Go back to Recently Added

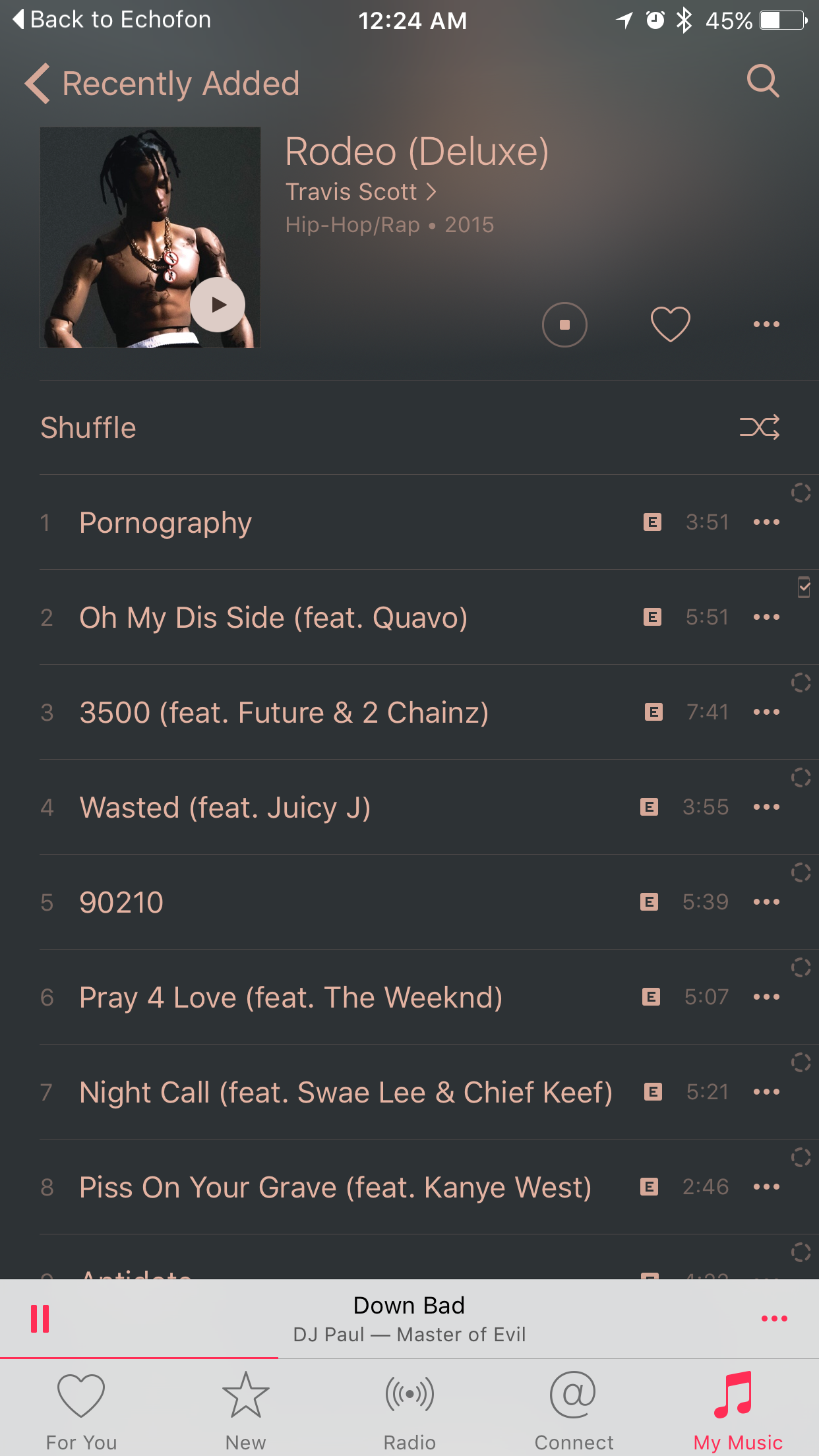pyautogui.click(x=162, y=83)
